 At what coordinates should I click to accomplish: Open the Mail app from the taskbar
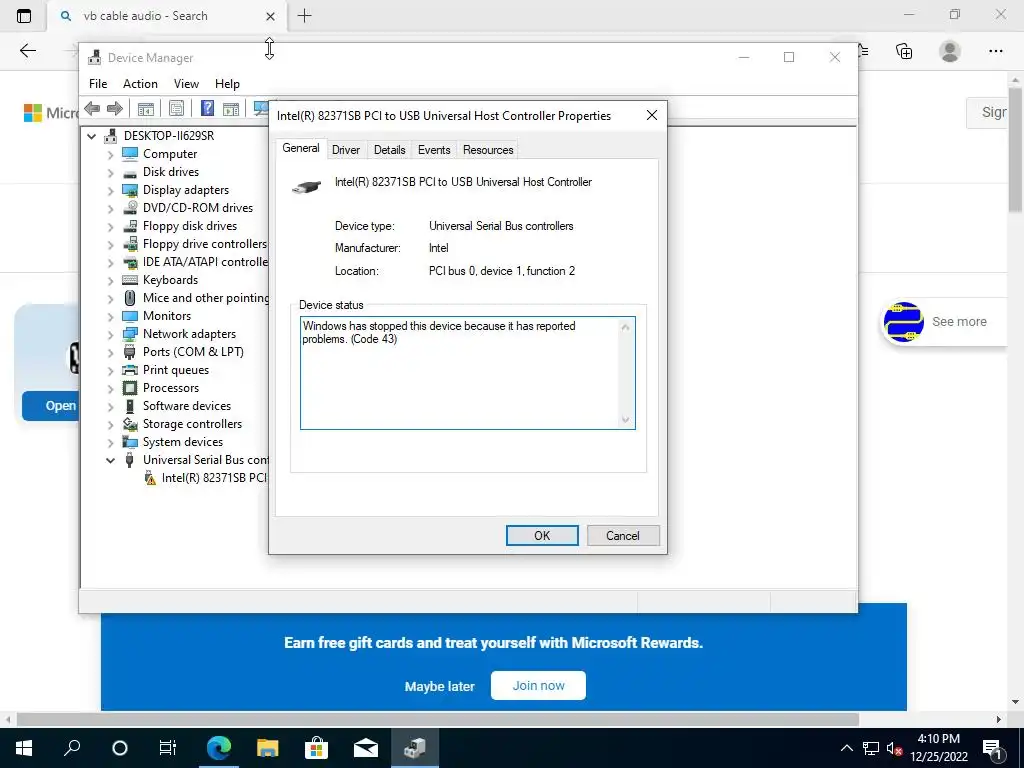(366, 748)
